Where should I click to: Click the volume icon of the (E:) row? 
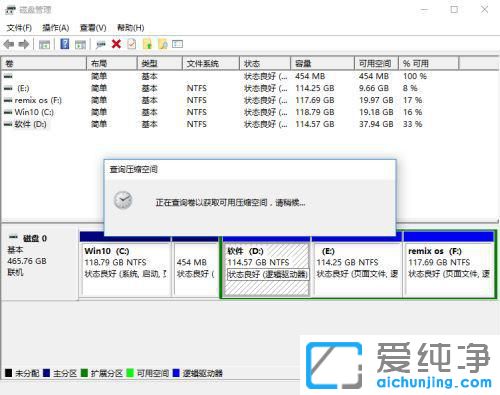pyautogui.click(x=8, y=88)
